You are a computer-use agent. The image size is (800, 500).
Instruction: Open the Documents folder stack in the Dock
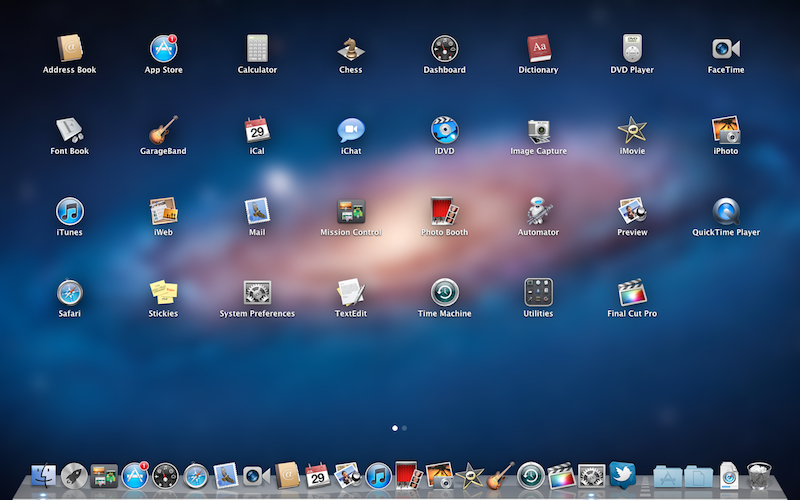698,477
